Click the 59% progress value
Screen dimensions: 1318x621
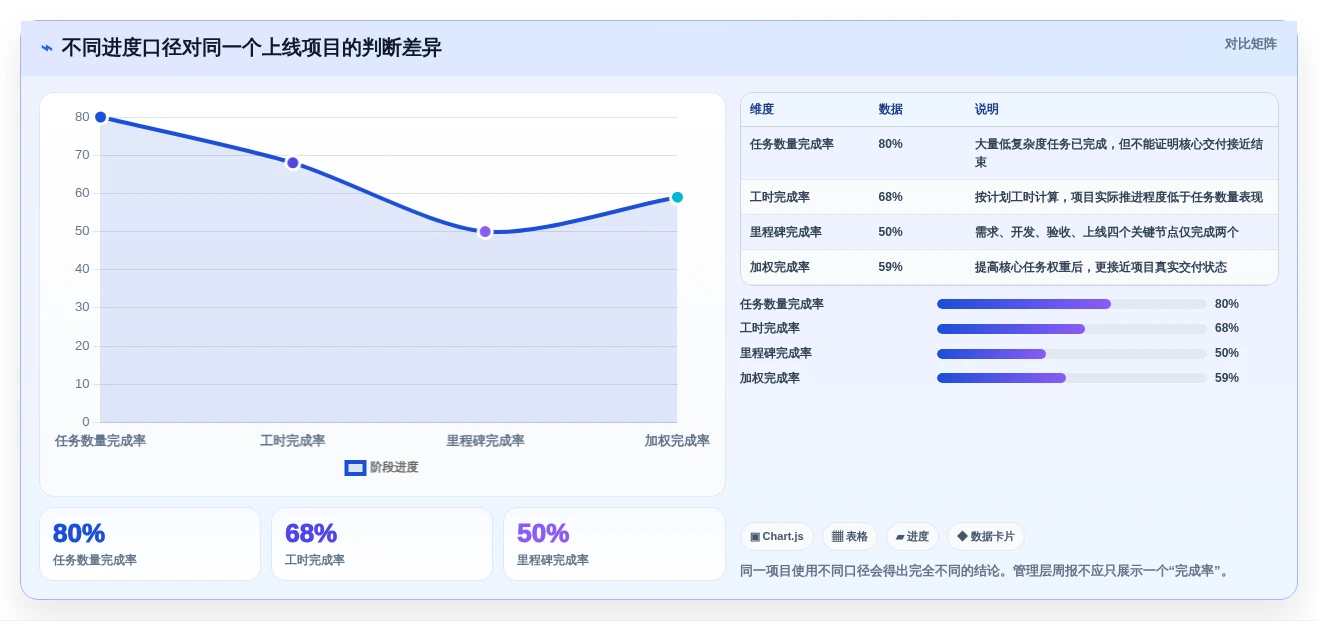[x=1227, y=378]
